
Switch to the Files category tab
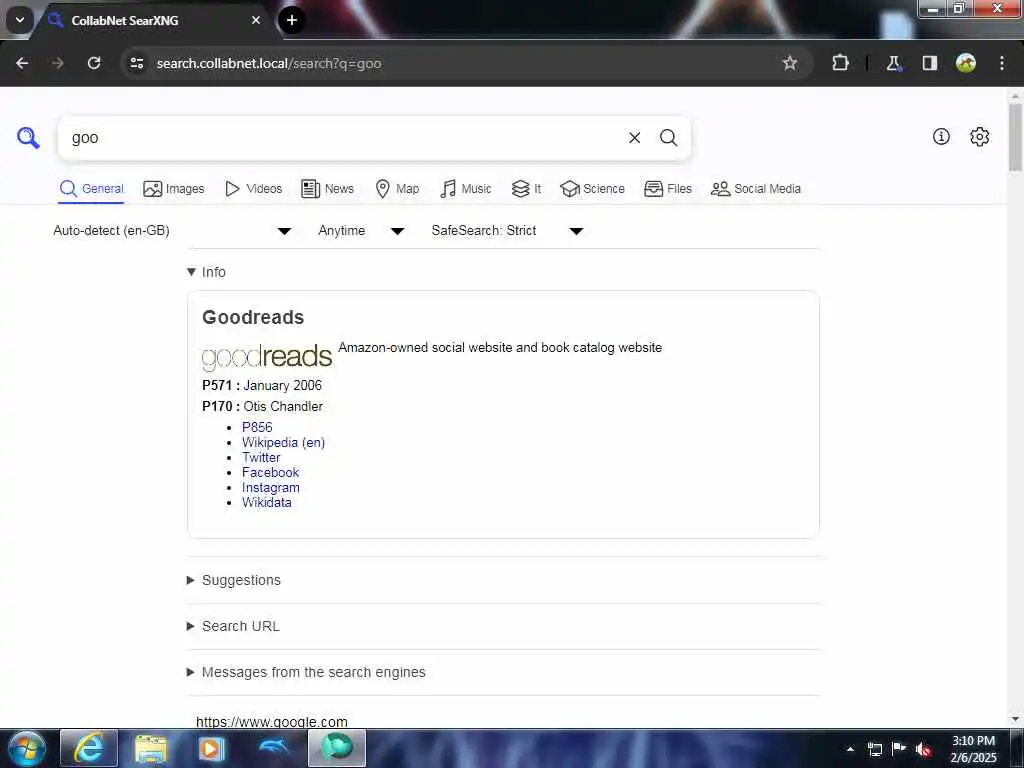point(667,189)
